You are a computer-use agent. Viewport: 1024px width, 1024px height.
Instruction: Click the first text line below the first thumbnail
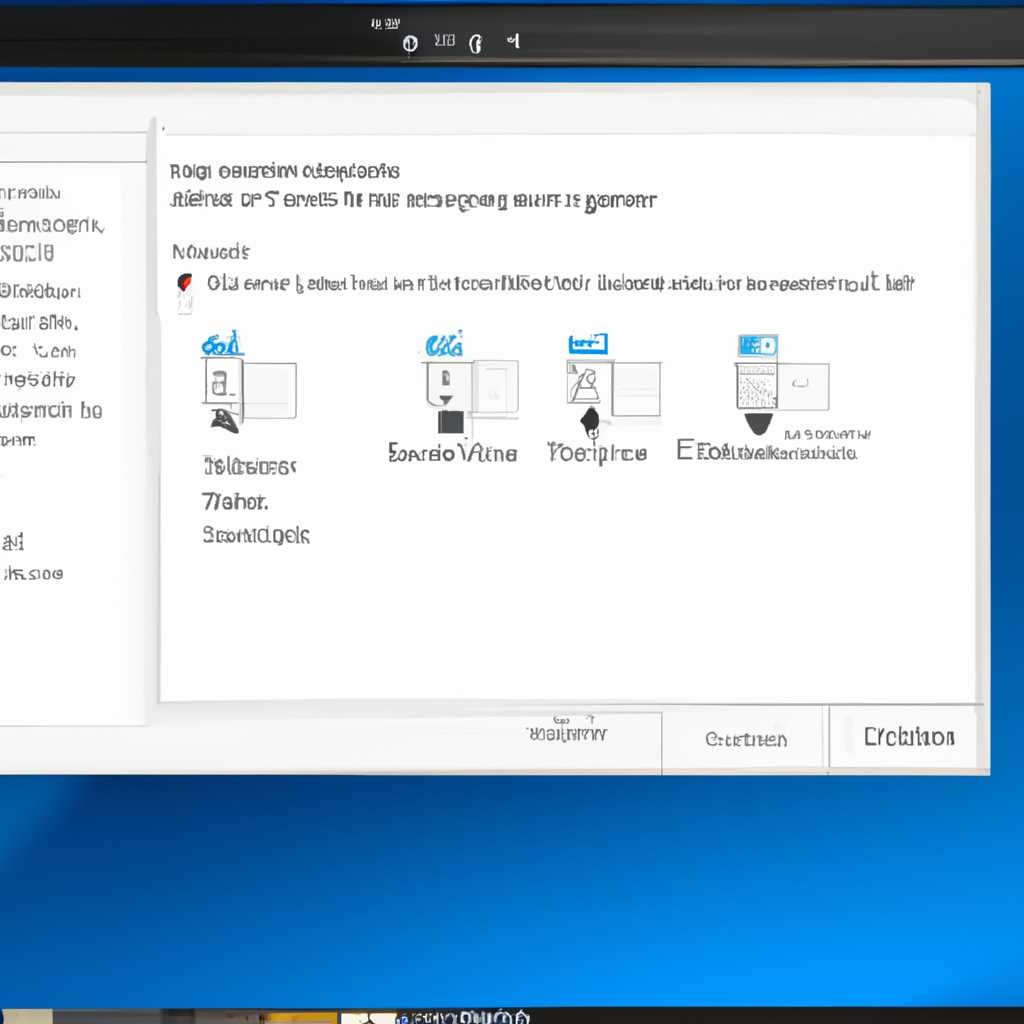coord(249,466)
